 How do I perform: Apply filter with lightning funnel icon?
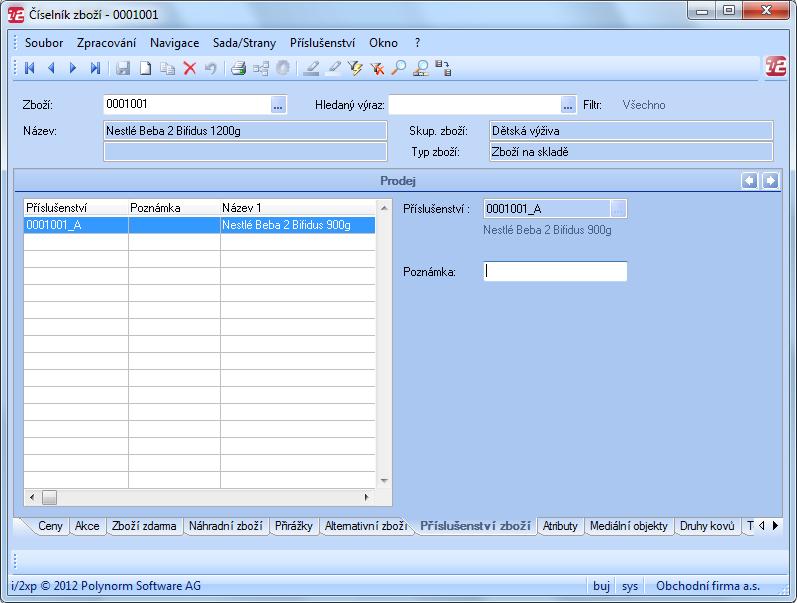(355, 68)
